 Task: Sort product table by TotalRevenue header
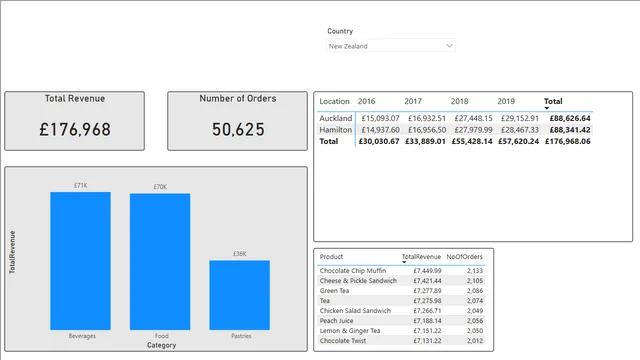point(421,257)
